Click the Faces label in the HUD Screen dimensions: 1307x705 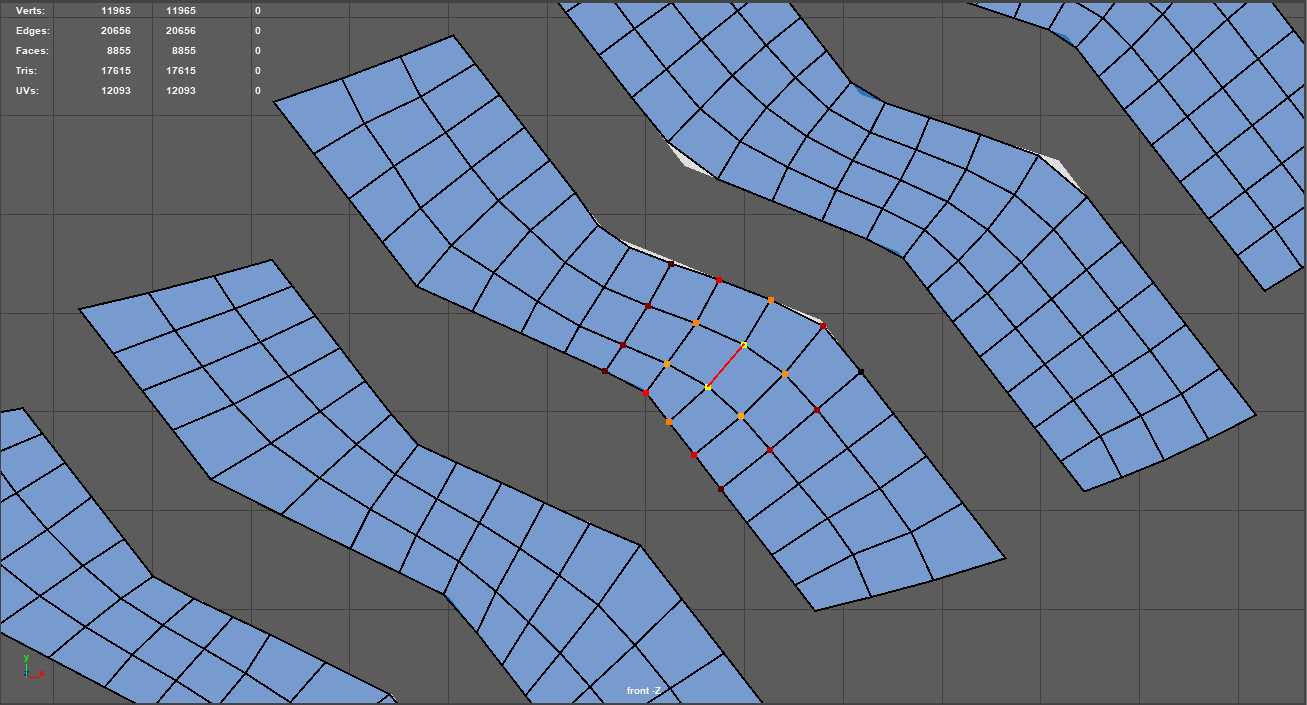coord(33,51)
